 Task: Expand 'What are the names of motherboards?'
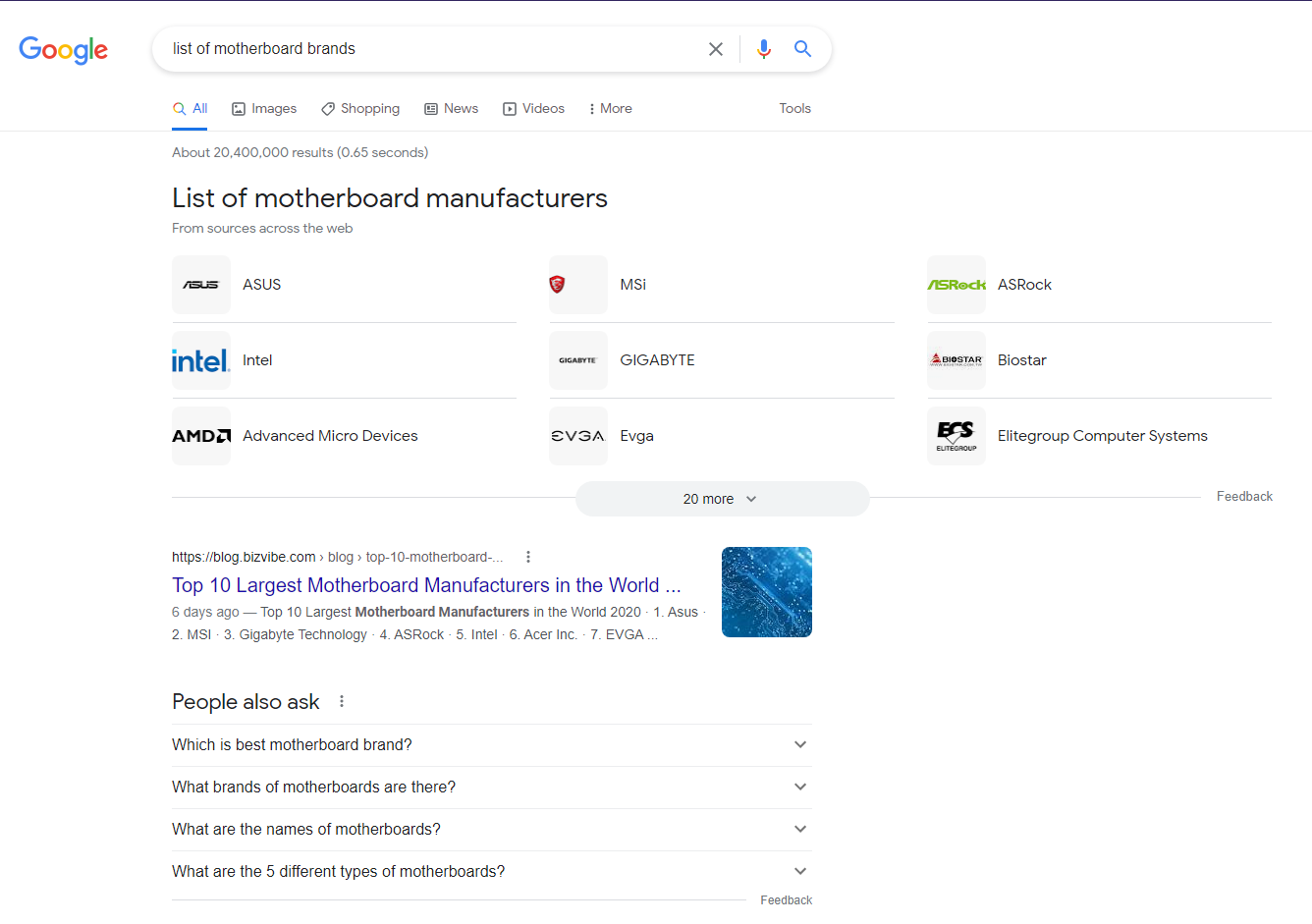tap(492, 830)
